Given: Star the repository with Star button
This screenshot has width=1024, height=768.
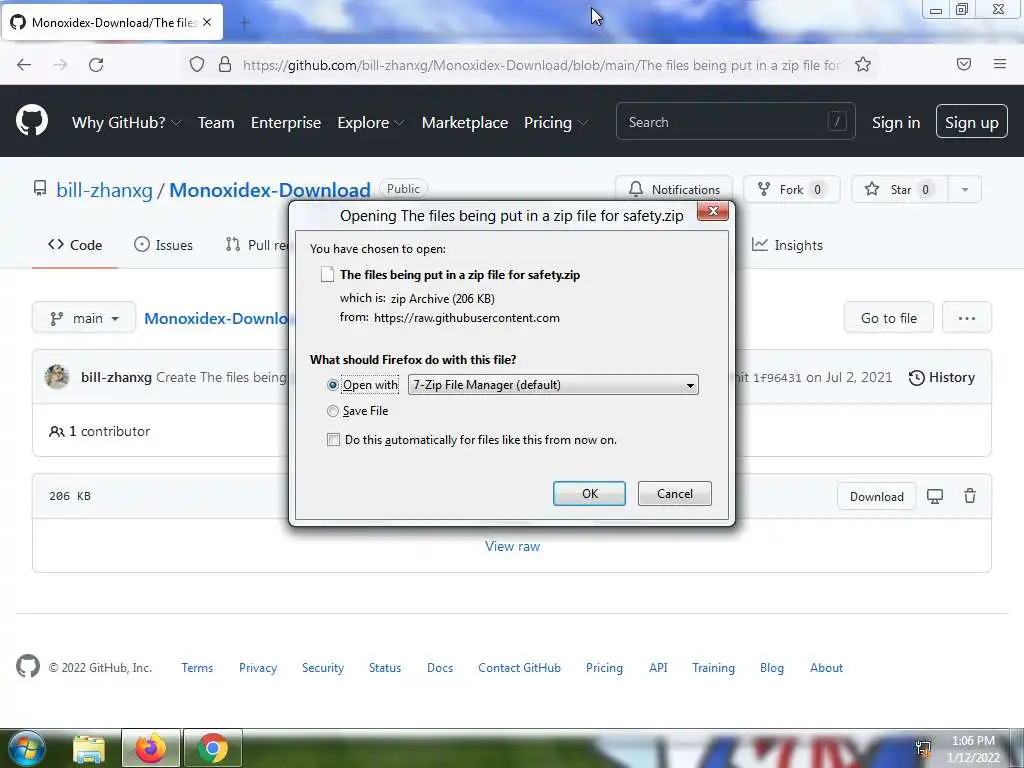Looking at the screenshot, I should pyautogui.click(x=901, y=189).
